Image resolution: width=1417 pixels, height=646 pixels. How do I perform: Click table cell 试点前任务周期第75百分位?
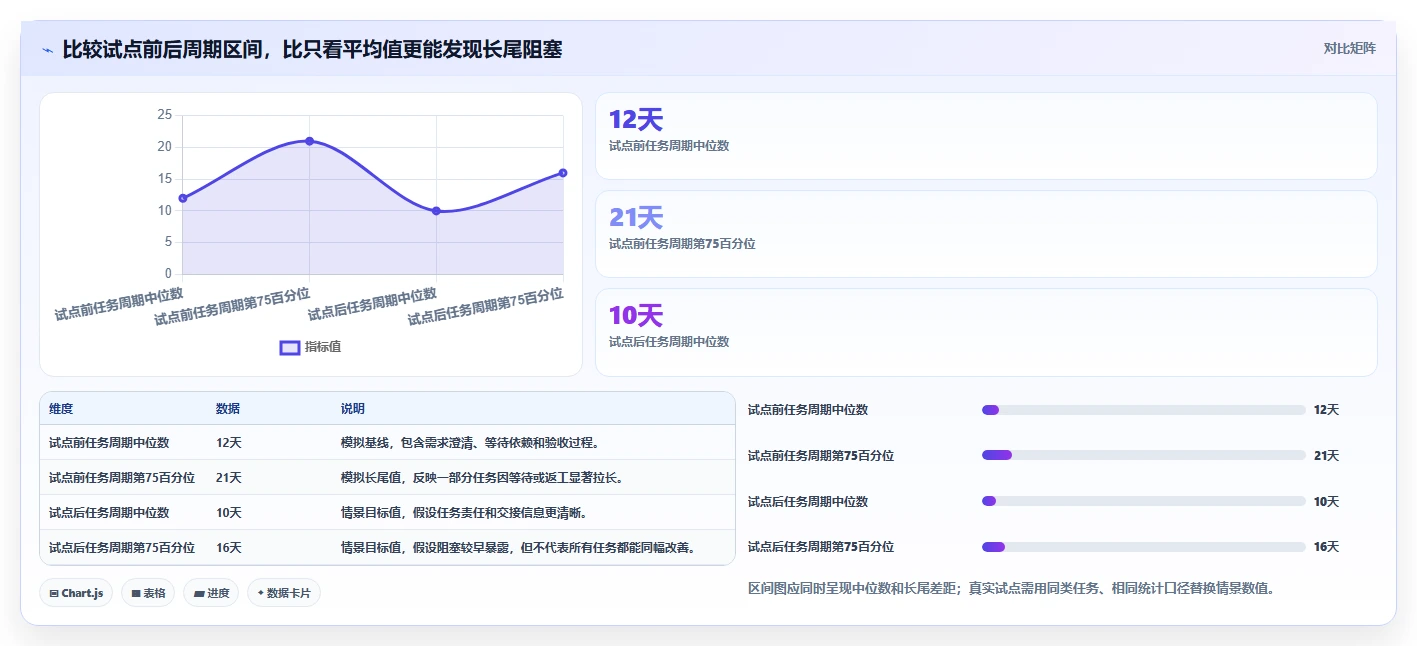(122, 478)
